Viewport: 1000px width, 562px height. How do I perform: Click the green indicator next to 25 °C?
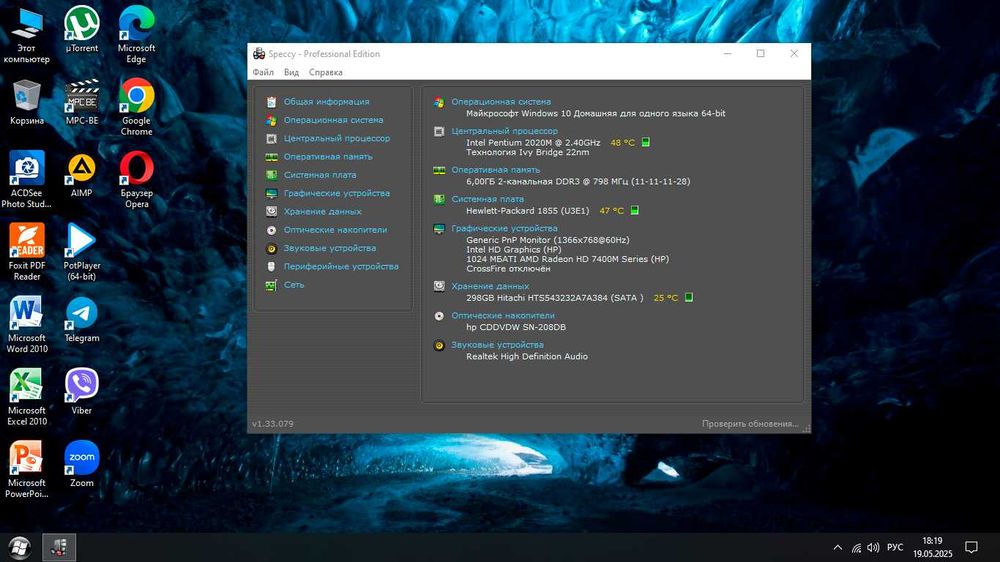point(689,297)
